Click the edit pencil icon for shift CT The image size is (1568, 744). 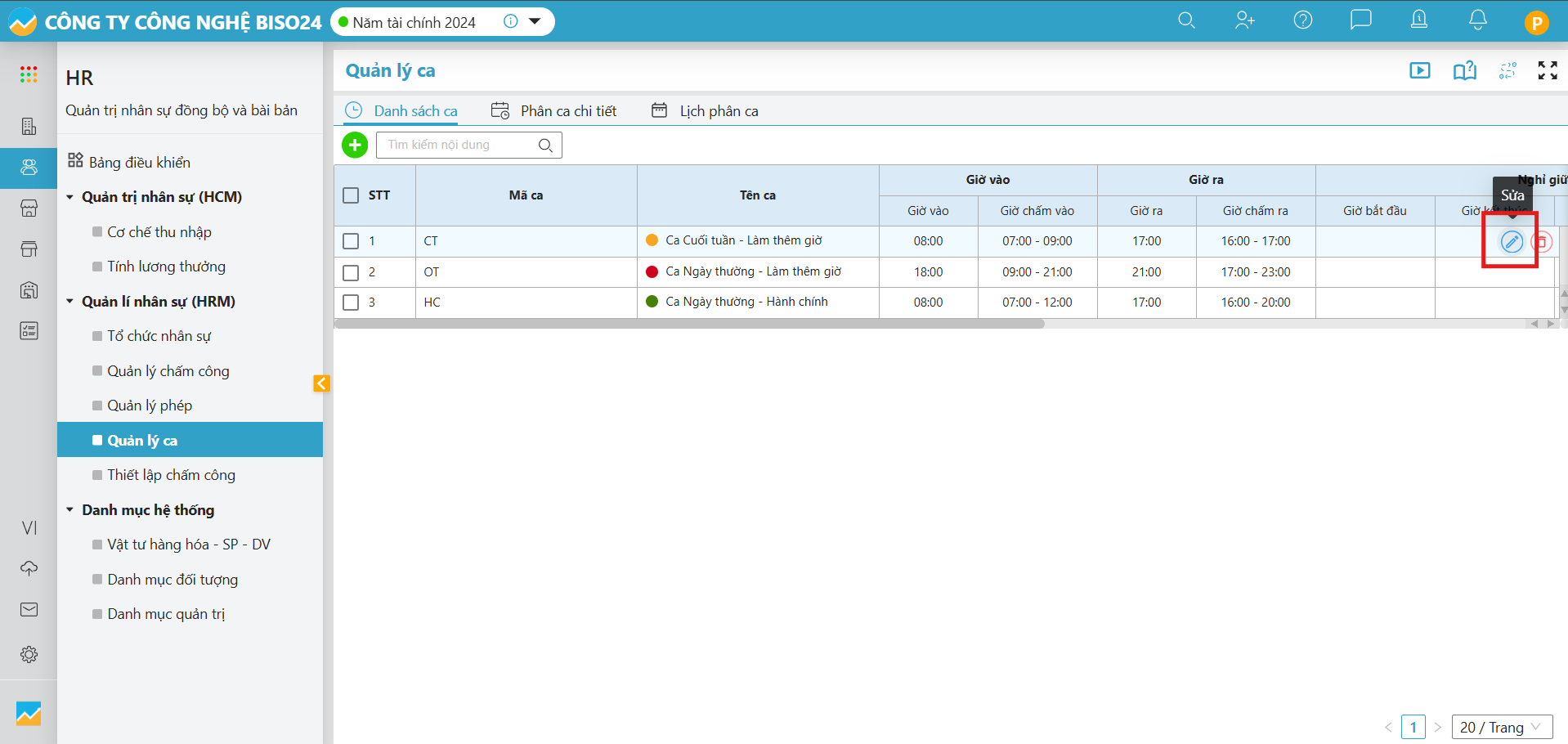(1512, 242)
